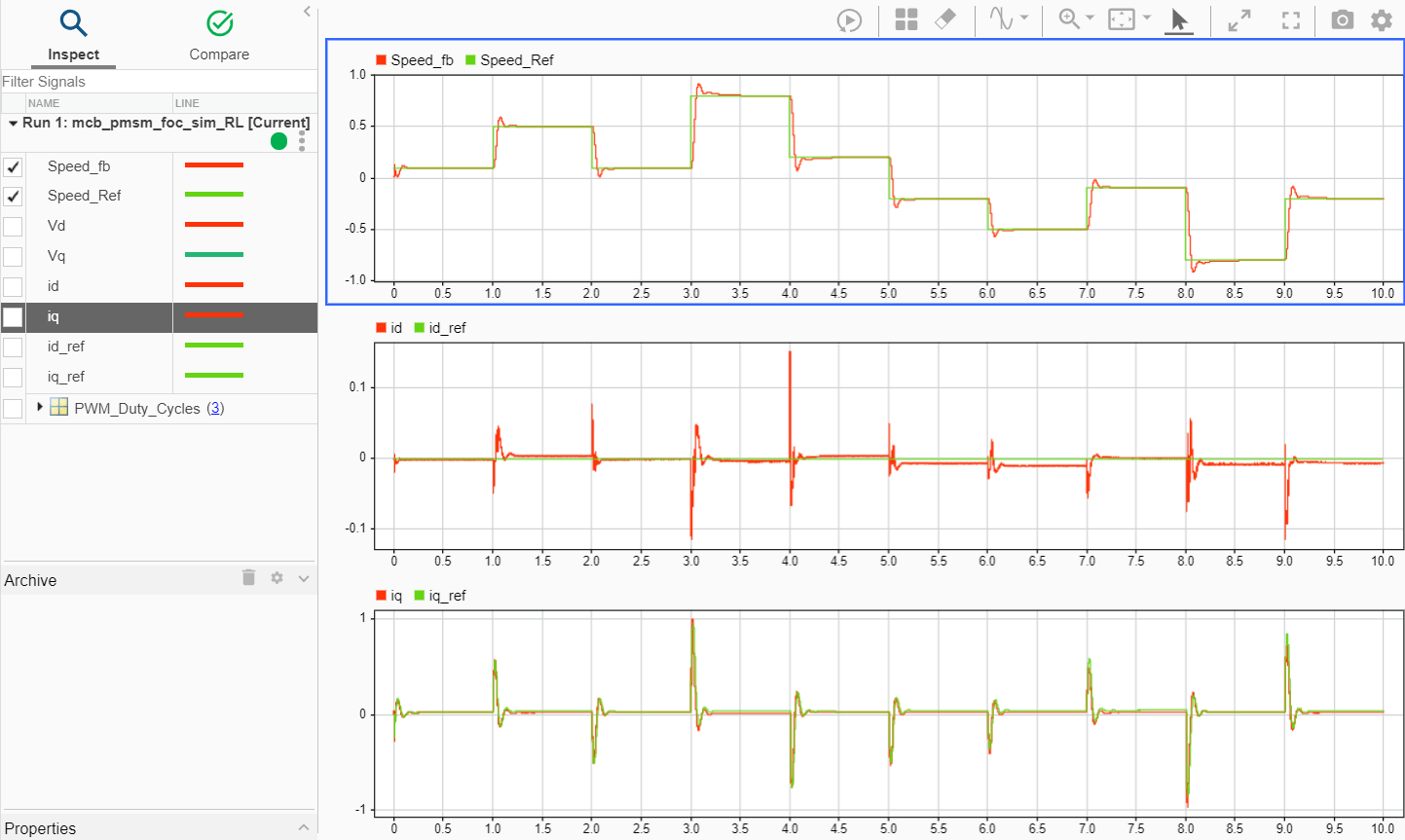Uncheck the Speed_fb signal checkbox
This screenshot has width=1405, height=840.
pos(13,166)
